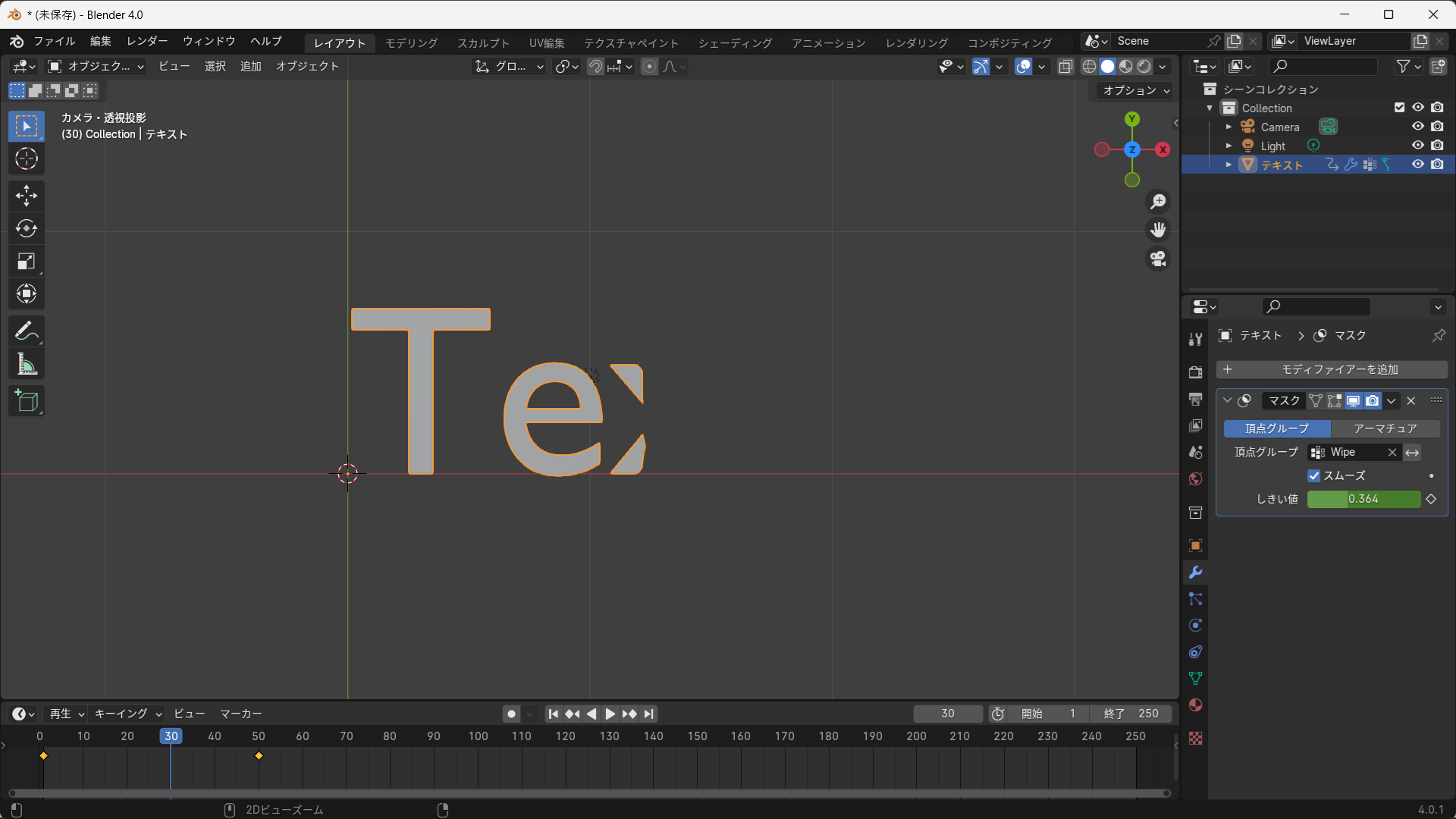Image resolution: width=1456 pixels, height=819 pixels.
Task: Click the モディファイアーを追加 button
Action: tap(1332, 369)
